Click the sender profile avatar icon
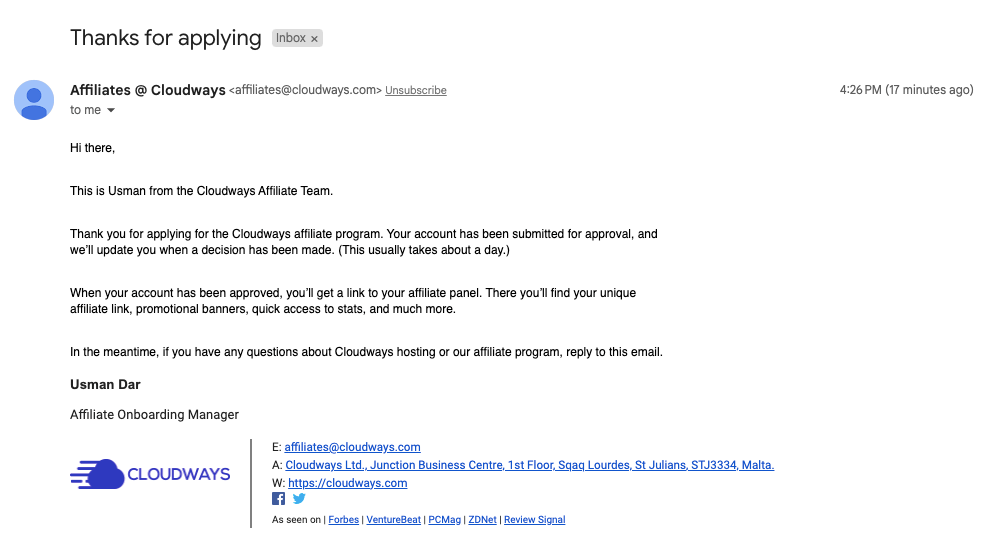This screenshot has height=549, width=994. 34,100
